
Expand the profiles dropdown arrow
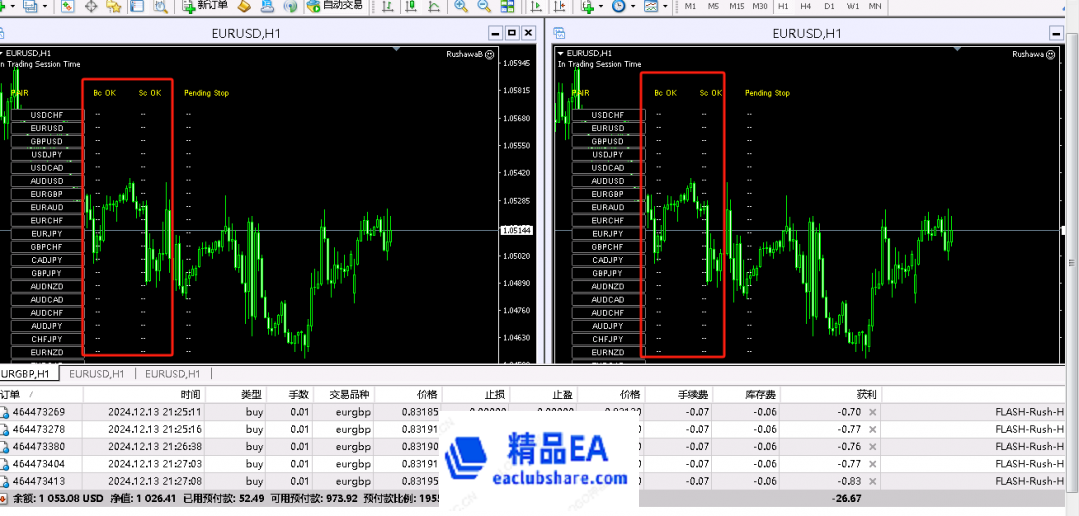[46, 7]
